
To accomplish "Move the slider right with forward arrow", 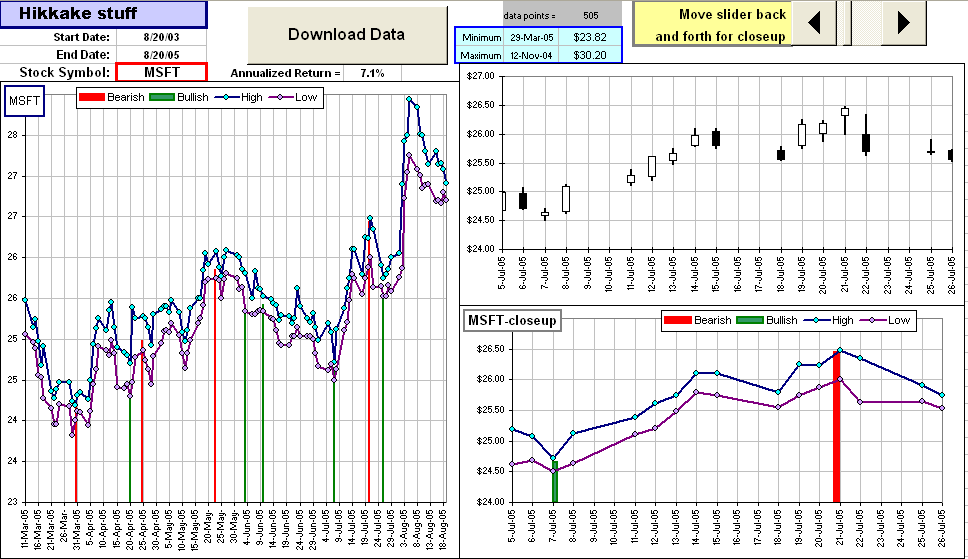I will (x=903, y=23).
